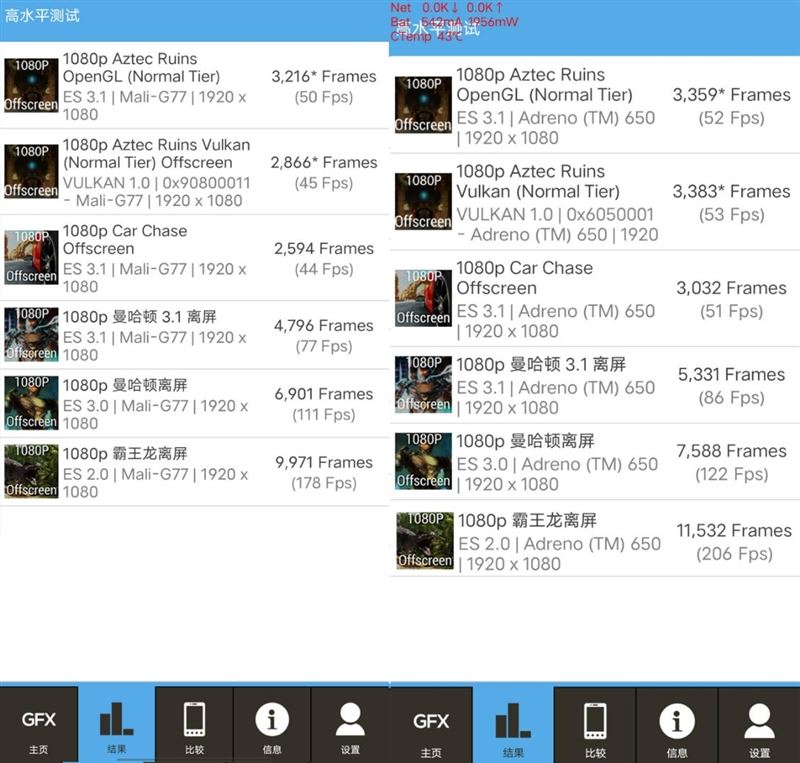This screenshot has width=800, height=763.
Task: Tap 霸王龙离屏 thumbnail, Adreno 650 screen
Action: (425, 540)
